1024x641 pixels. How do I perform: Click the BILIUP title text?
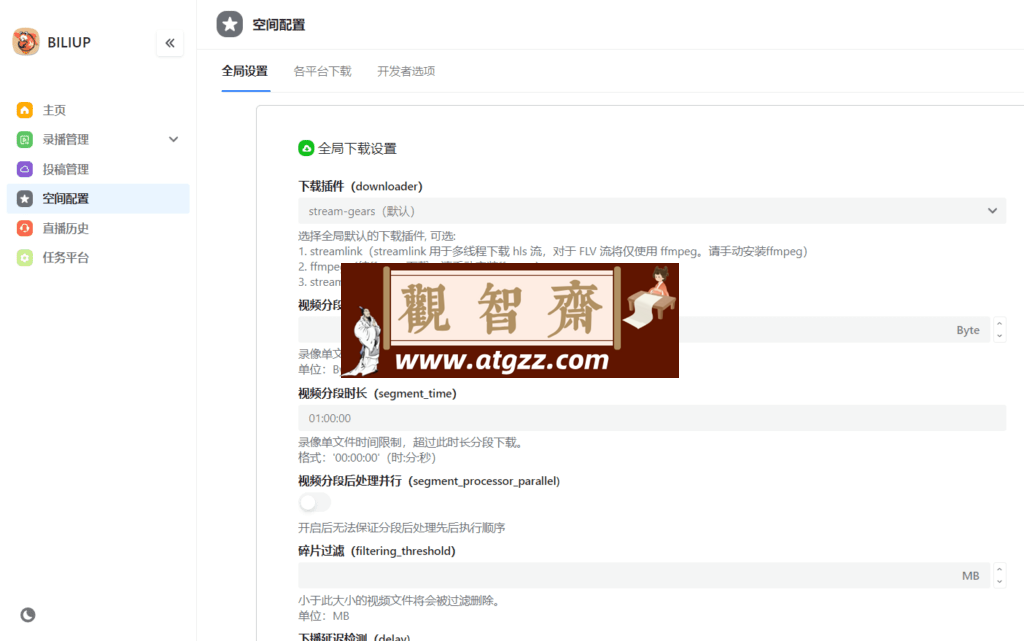click(x=69, y=42)
